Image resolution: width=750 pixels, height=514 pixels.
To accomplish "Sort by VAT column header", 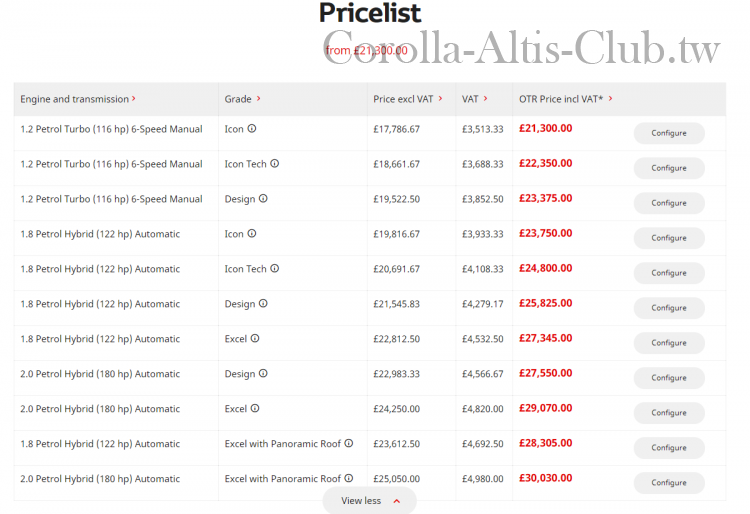I will click(x=474, y=99).
